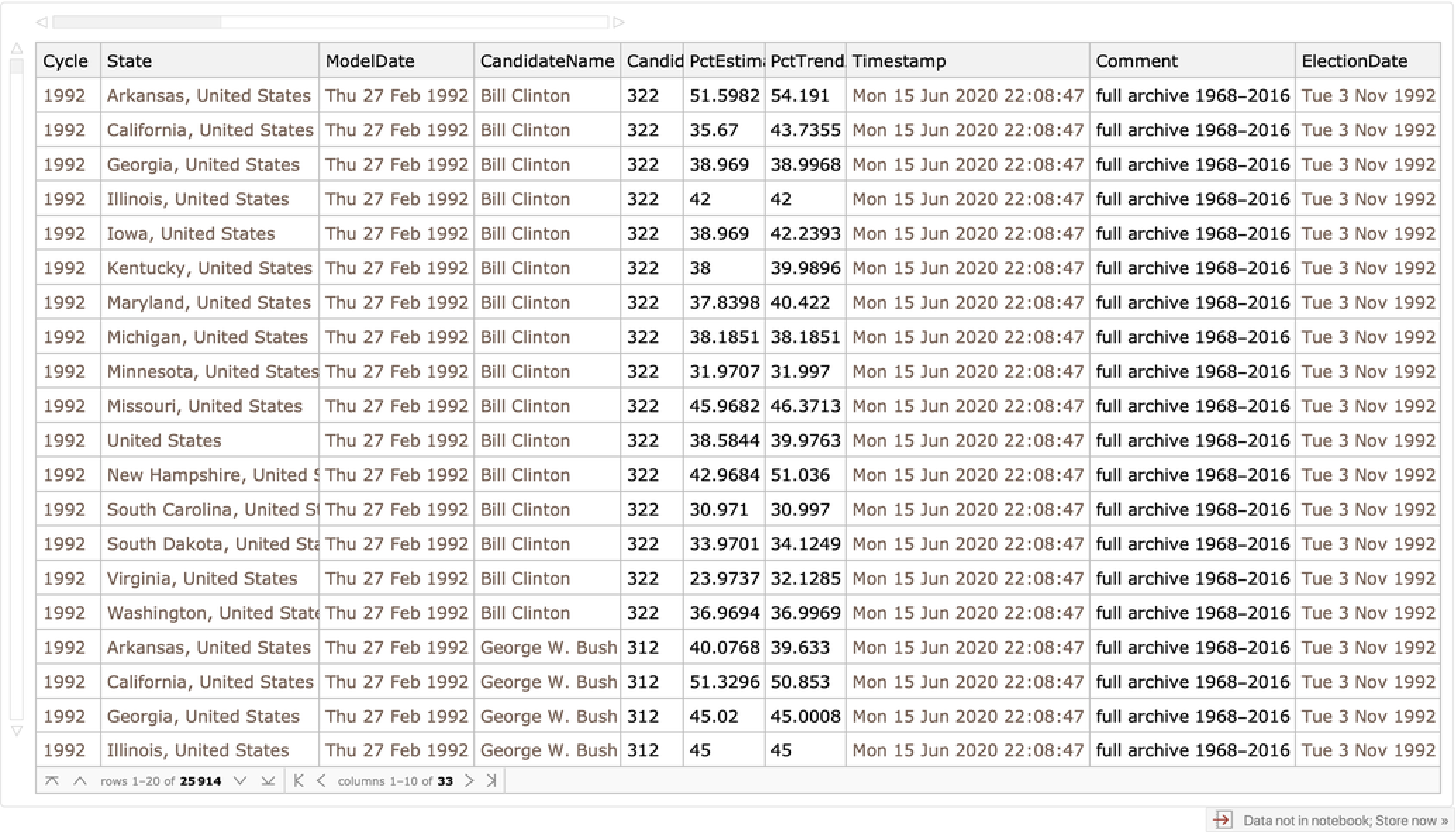
Task: Jump to first column of dataset
Action: (x=299, y=781)
